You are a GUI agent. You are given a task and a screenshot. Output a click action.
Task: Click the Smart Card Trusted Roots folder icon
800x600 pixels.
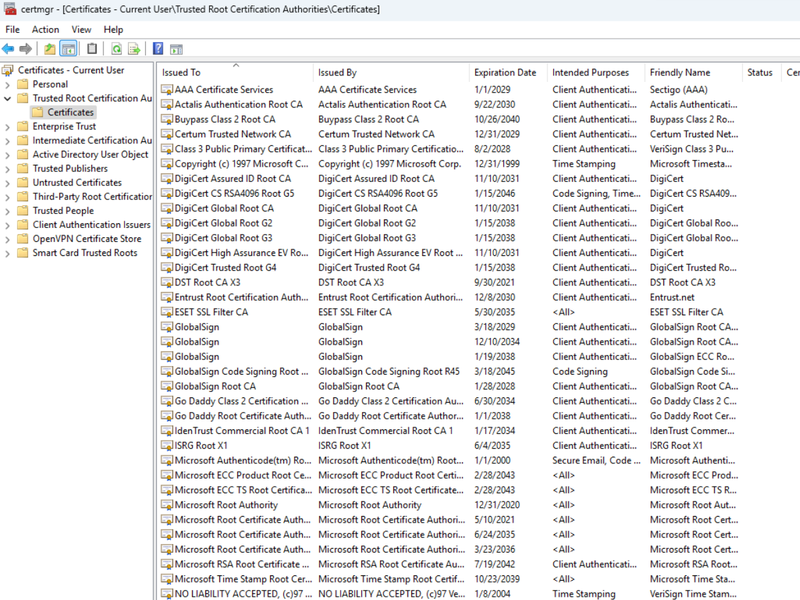click(x=22, y=253)
